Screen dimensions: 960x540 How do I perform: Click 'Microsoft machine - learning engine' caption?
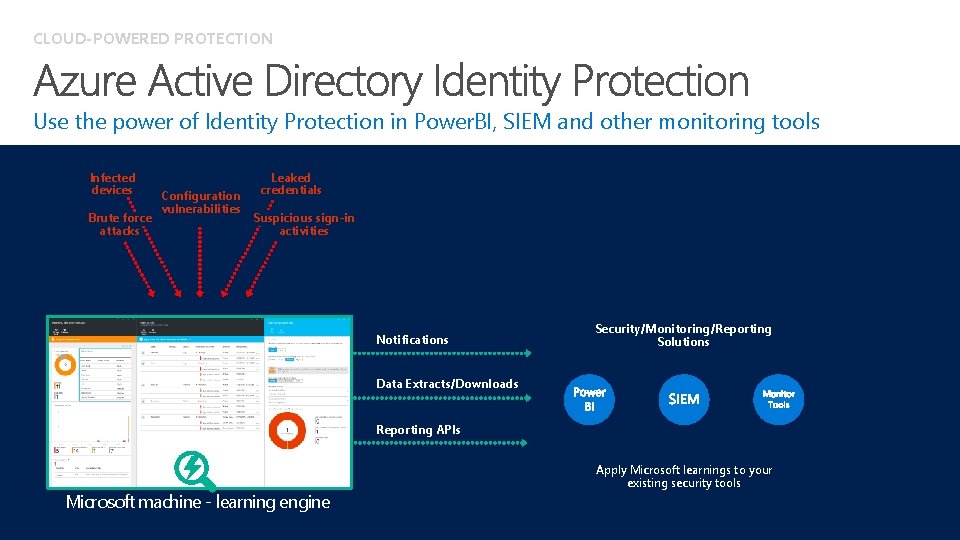pos(198,502)
